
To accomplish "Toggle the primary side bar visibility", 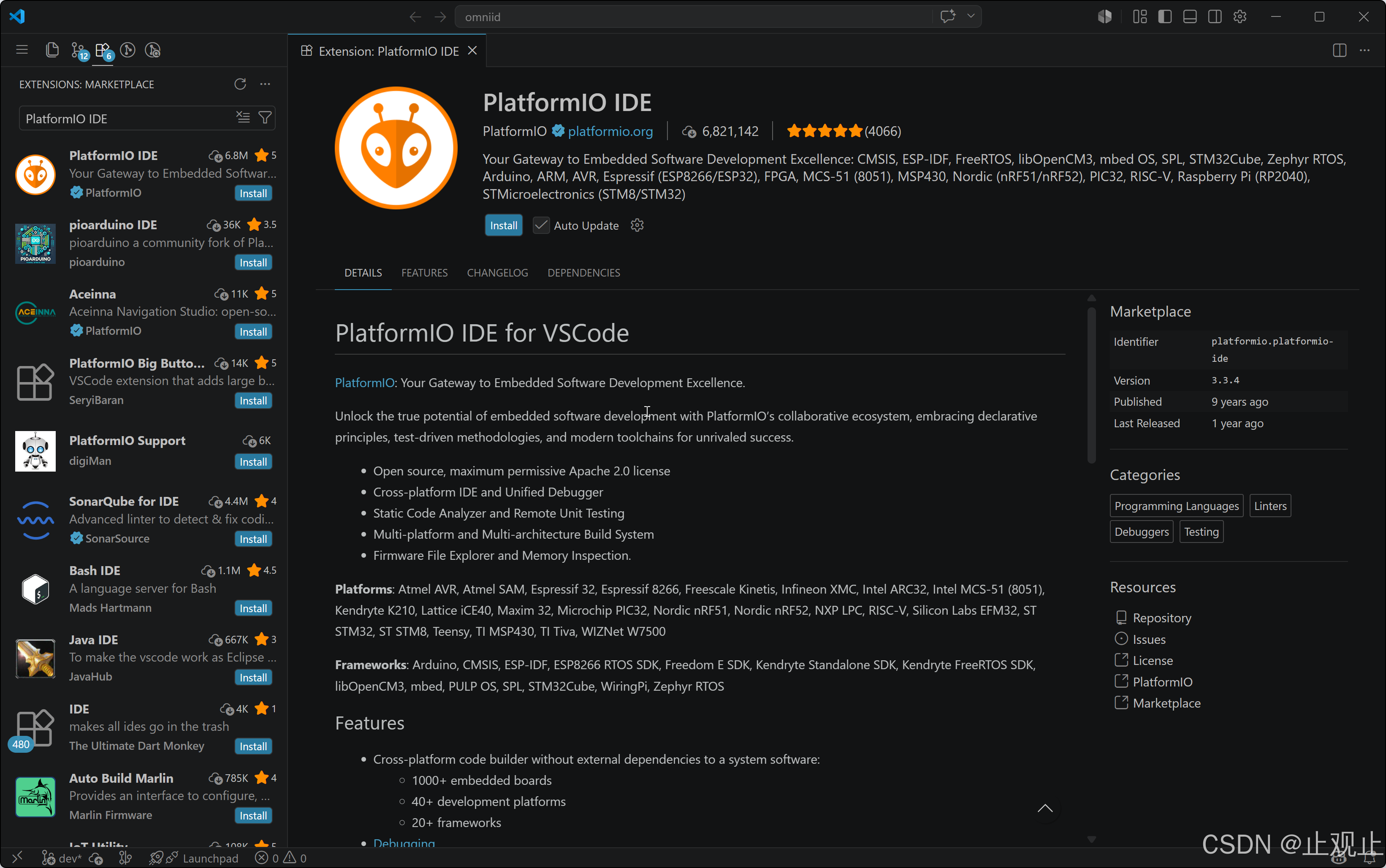I will click(1164, 16).
